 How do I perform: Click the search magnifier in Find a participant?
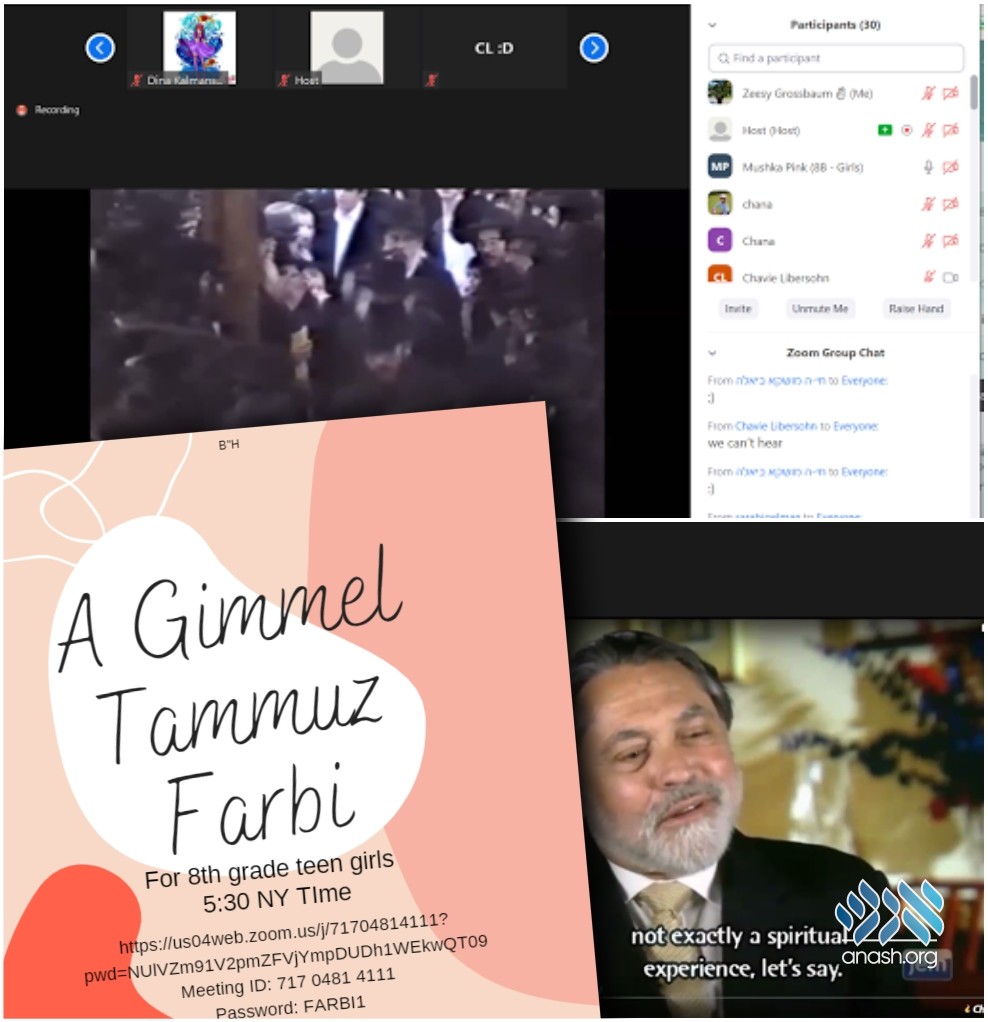click(x=722, y=58)
